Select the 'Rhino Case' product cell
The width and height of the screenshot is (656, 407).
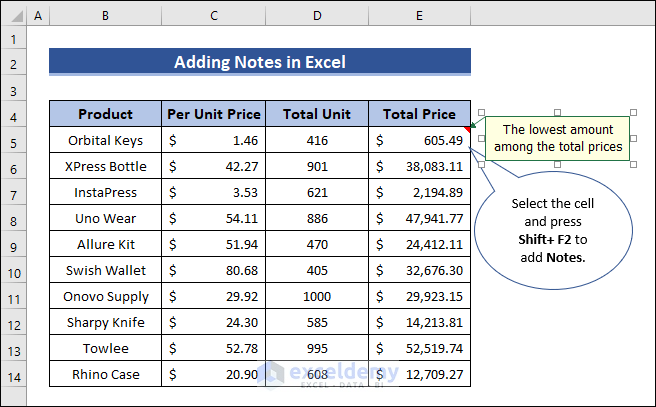(105, 374)
